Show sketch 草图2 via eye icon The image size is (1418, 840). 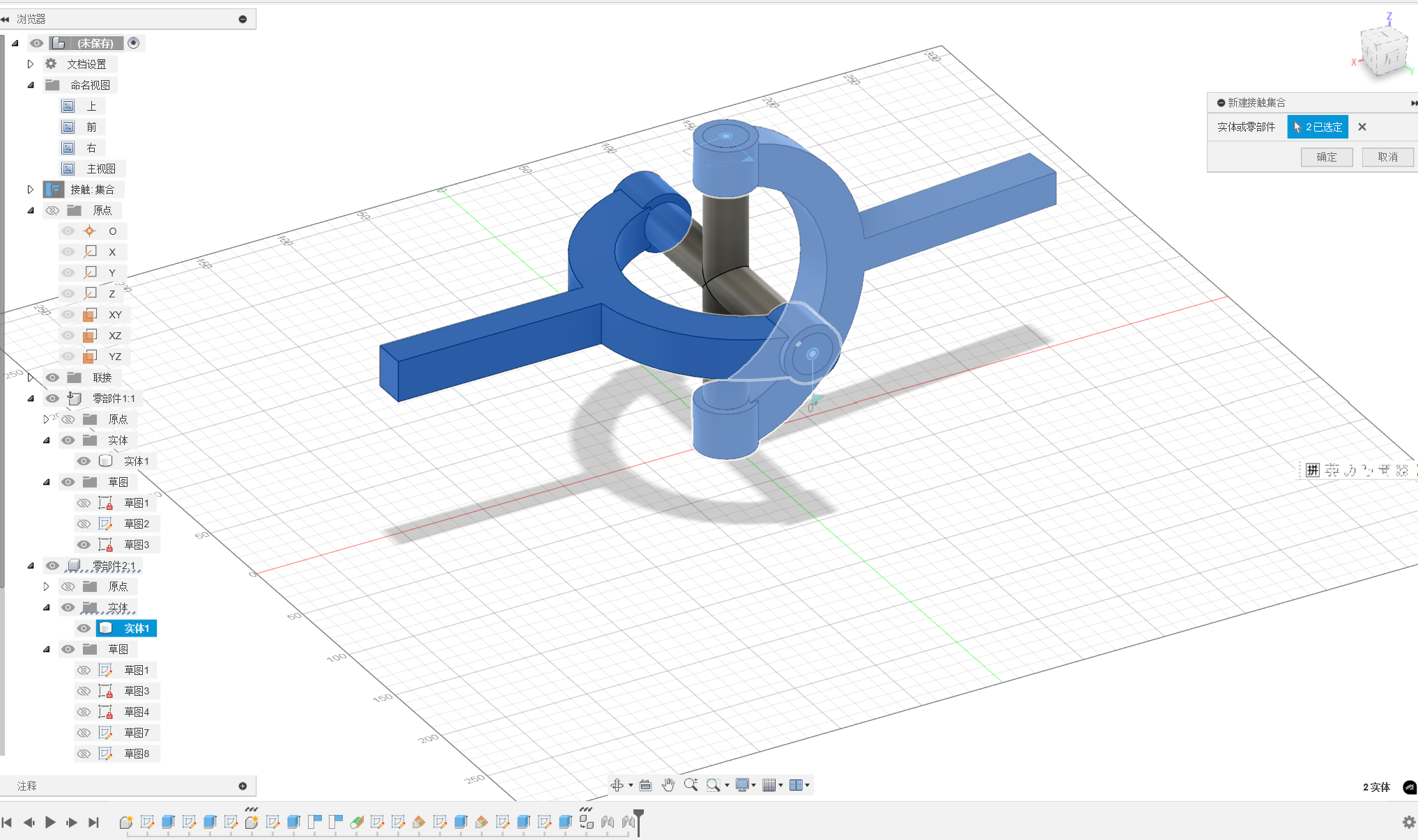(x=84, y=524)
